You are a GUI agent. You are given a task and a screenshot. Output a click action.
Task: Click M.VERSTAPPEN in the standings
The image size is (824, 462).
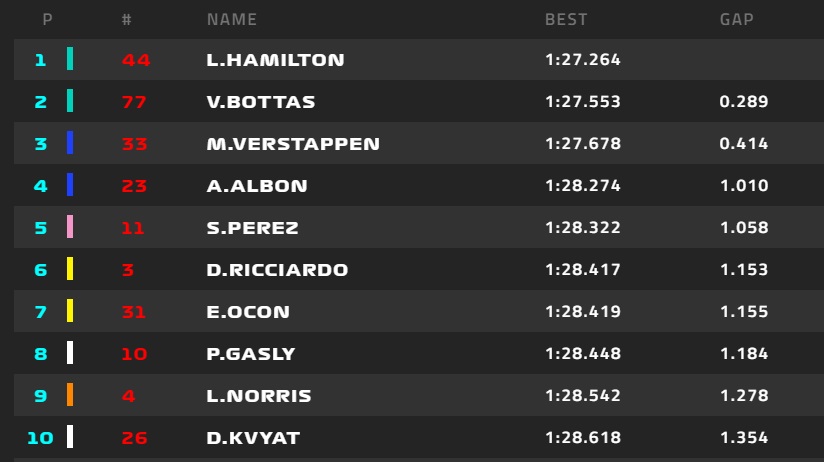coord(293,143)
